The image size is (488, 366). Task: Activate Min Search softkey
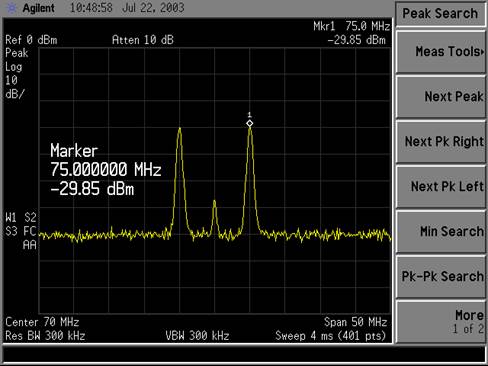pos(441,231)
